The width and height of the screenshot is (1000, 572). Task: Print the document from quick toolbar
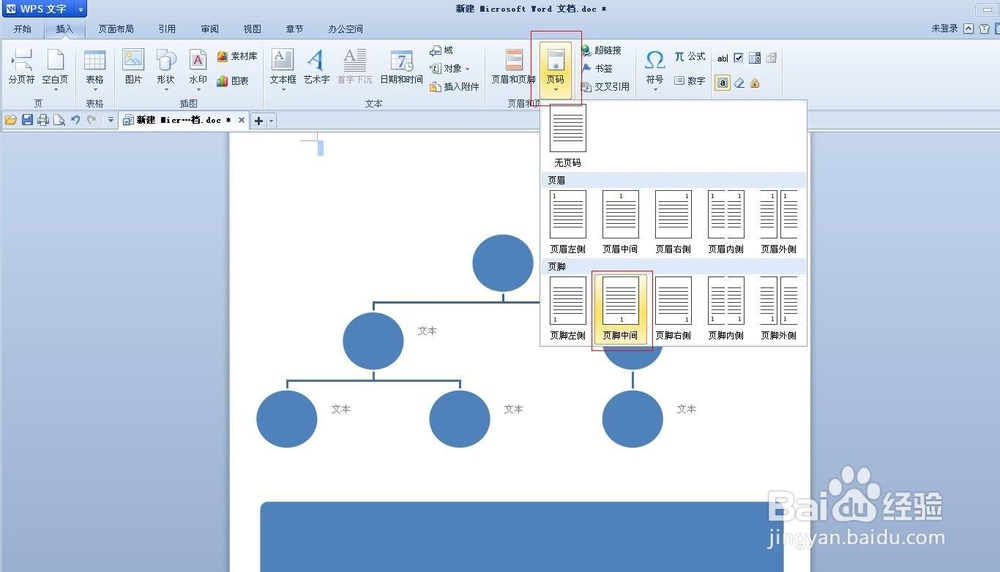[x=43, y=120]
